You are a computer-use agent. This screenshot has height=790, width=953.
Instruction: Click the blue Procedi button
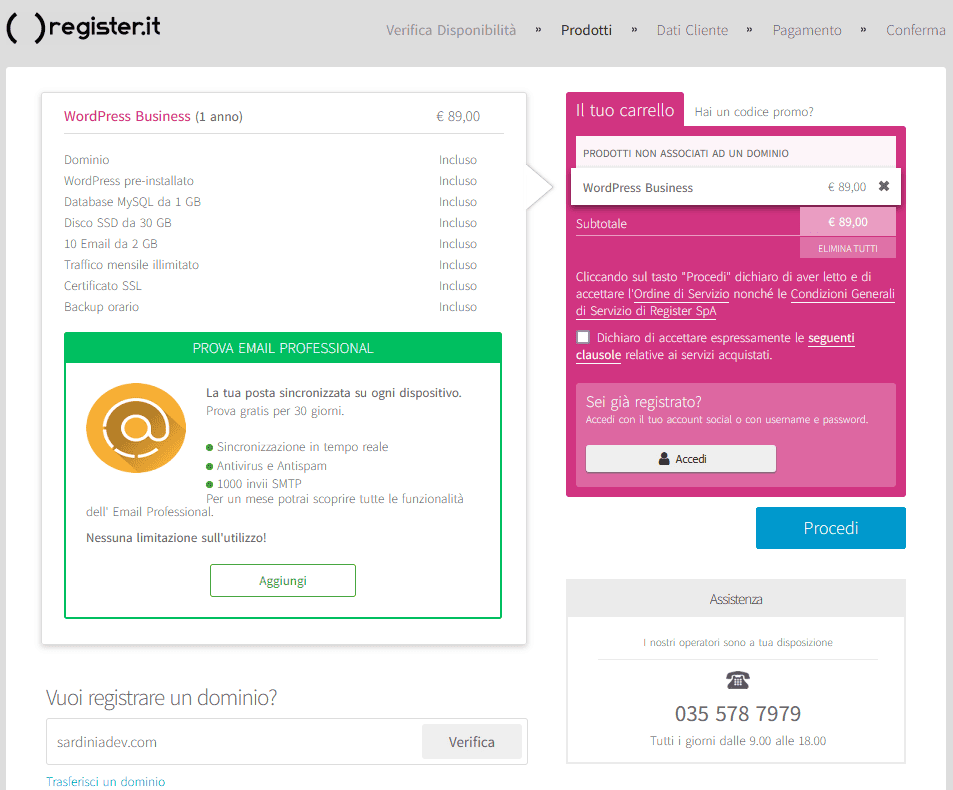[x=830, y=528]
